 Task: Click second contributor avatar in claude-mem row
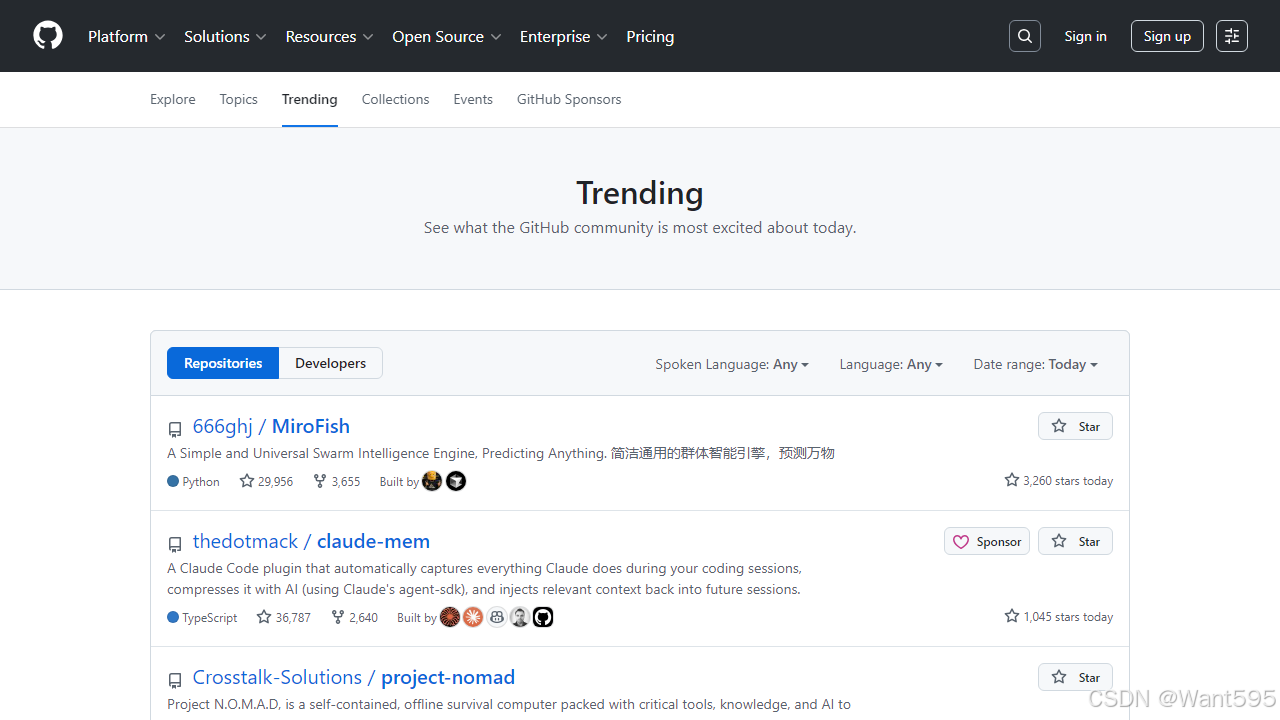point(473,617)
